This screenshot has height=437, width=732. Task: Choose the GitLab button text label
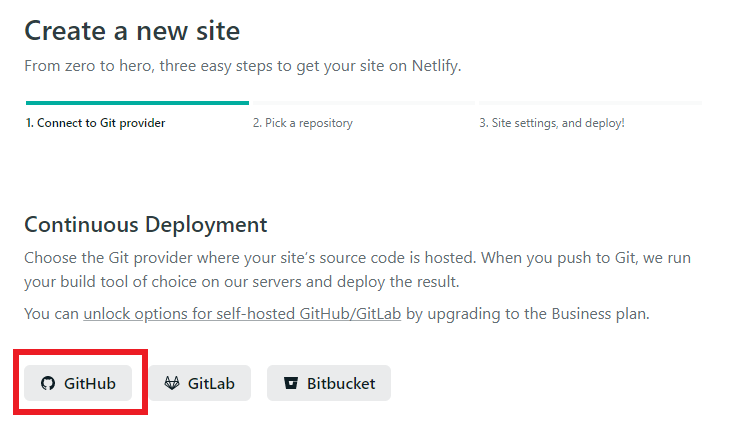click(x=212, y=383)
